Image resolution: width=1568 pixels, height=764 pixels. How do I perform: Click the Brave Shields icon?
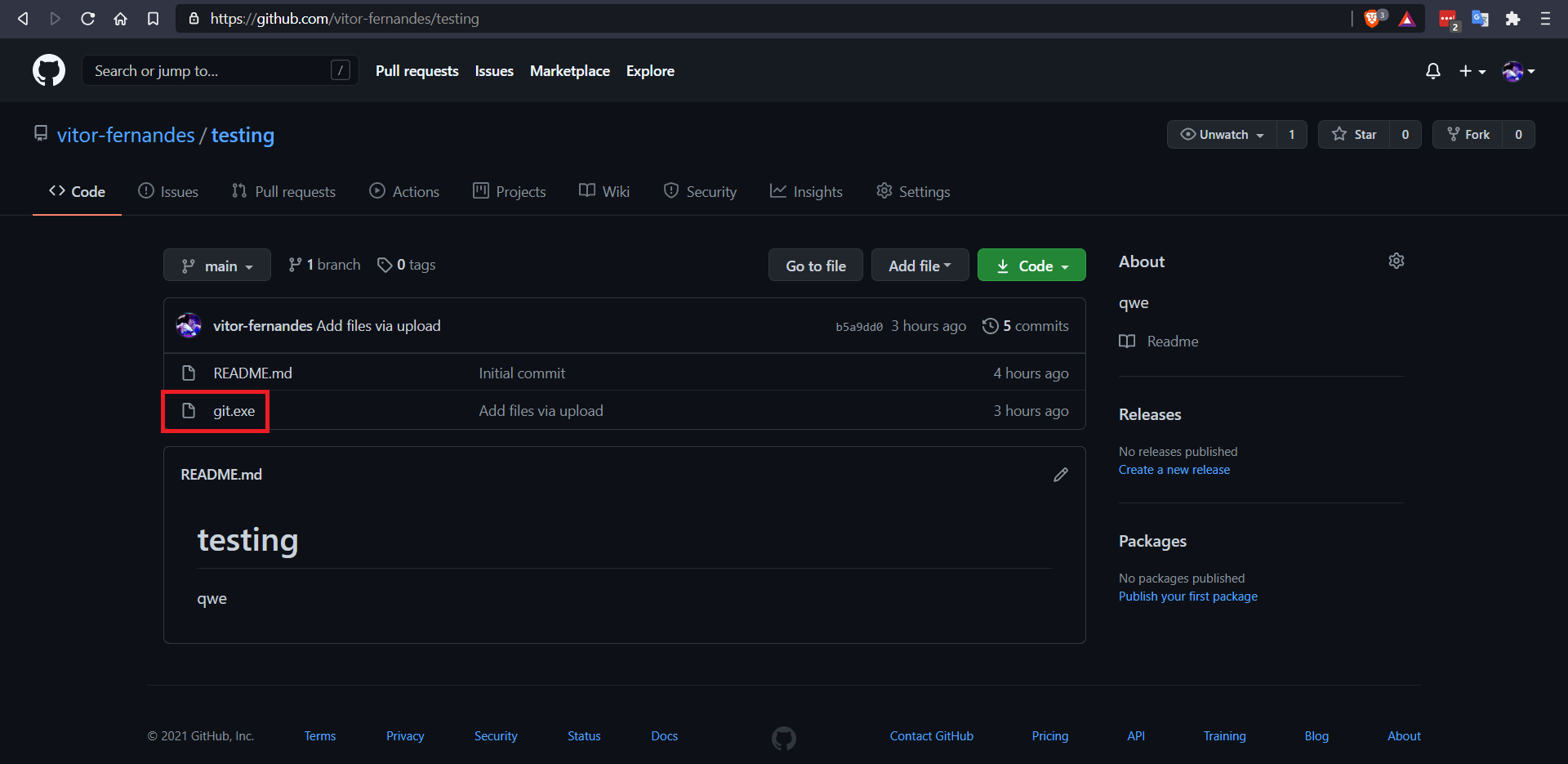1372,19
